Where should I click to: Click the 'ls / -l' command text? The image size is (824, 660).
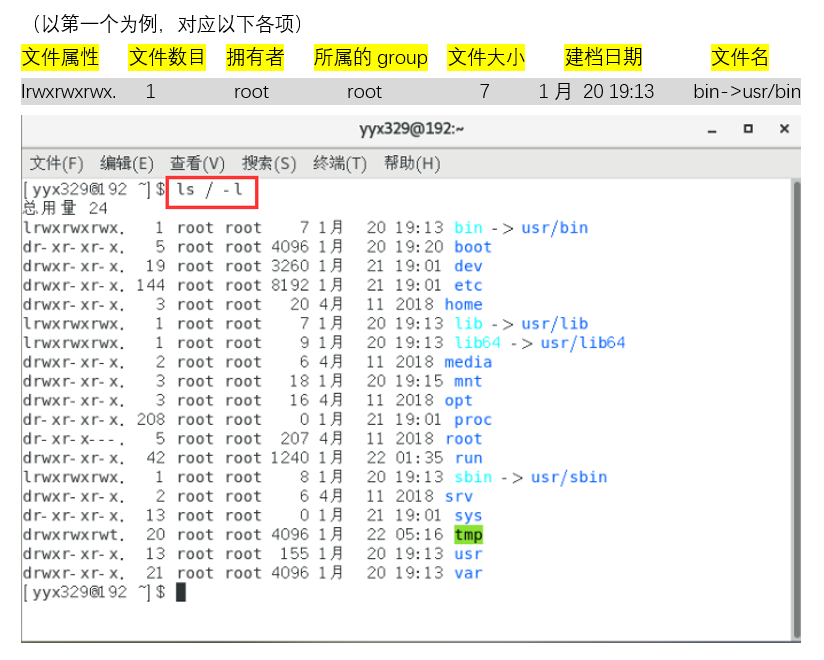209,190
